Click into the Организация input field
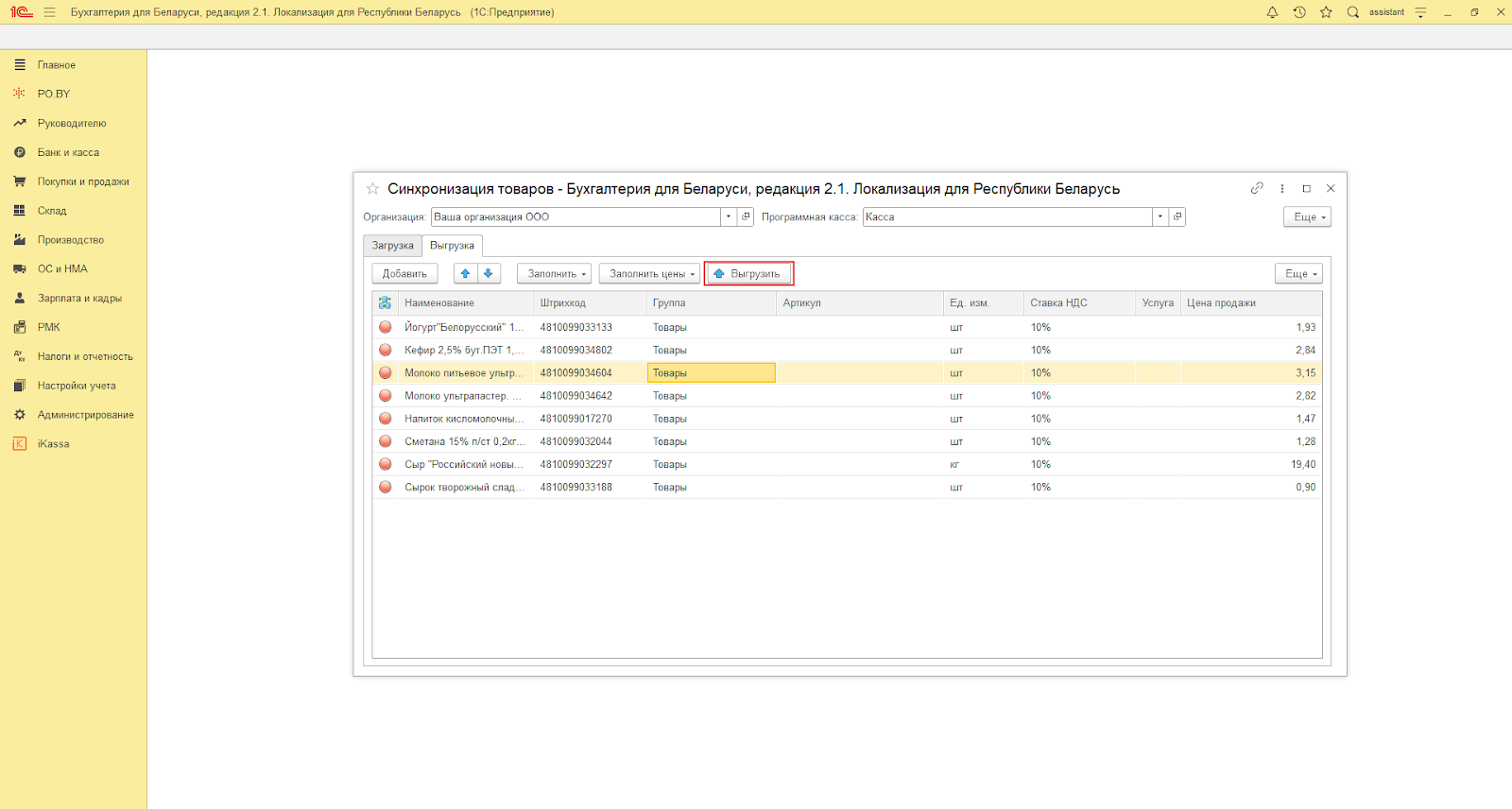Screen dimensions: 1512x809 [576, 216]
